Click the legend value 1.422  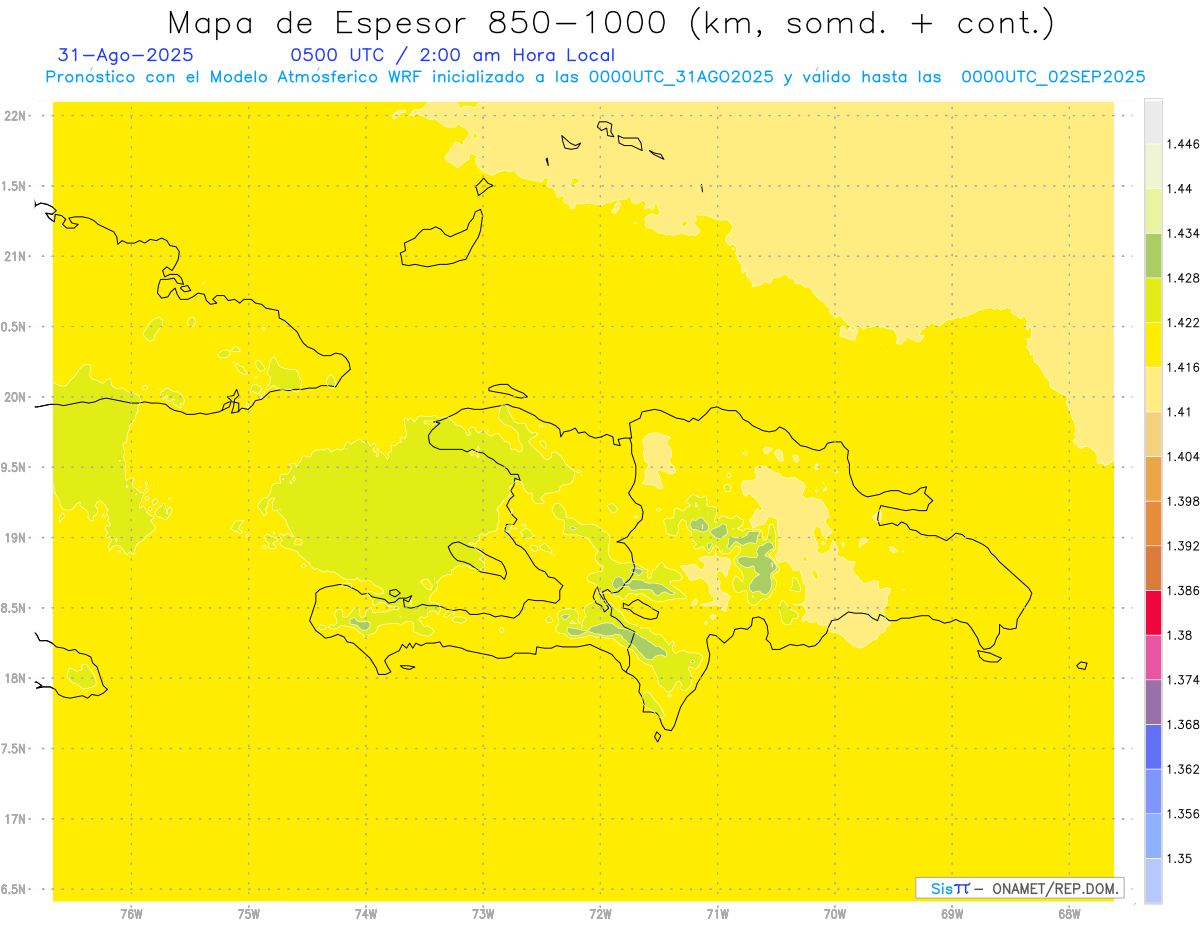[1185, 323]
